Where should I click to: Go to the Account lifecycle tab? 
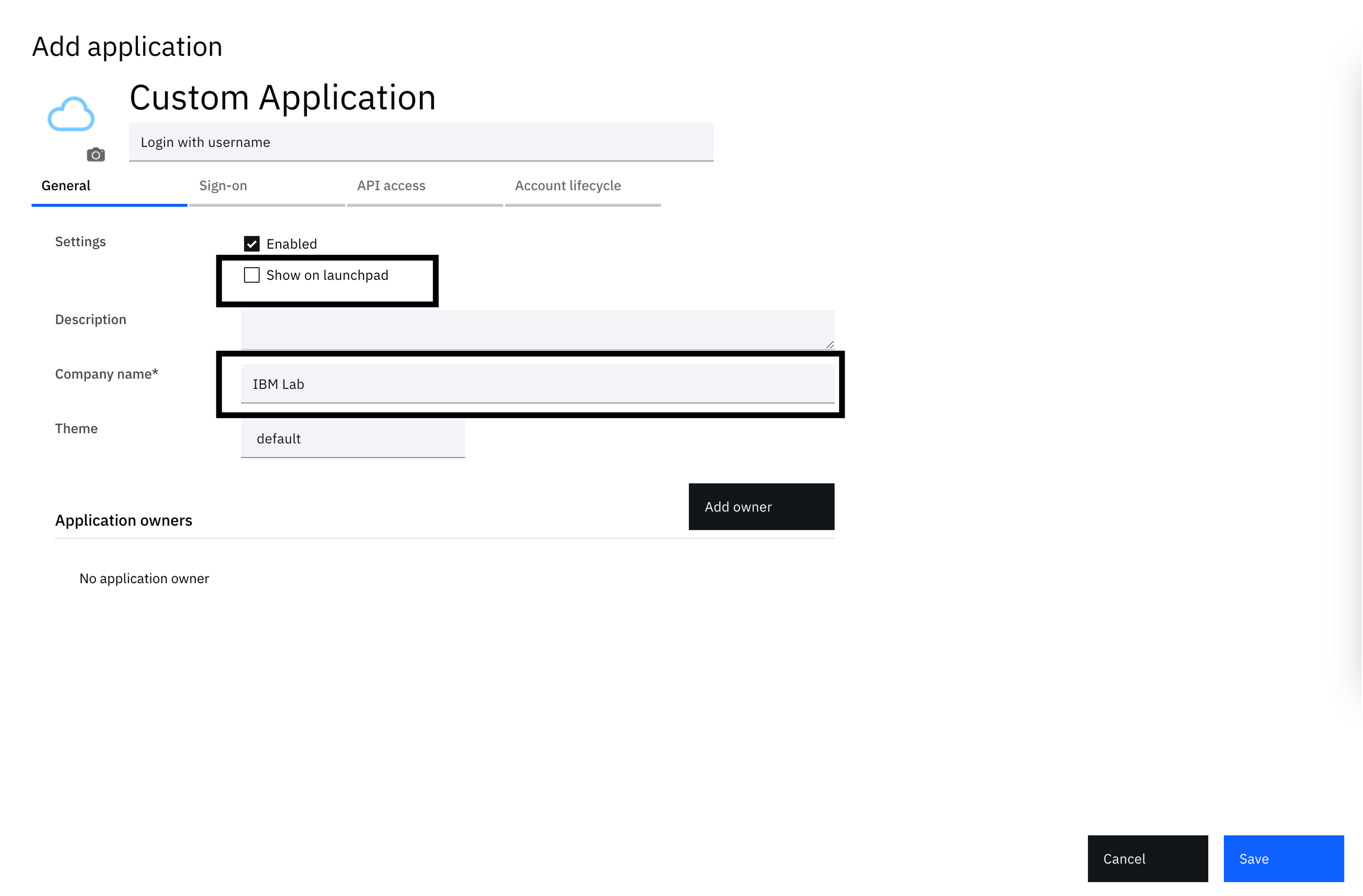click(x=568, y=186)
